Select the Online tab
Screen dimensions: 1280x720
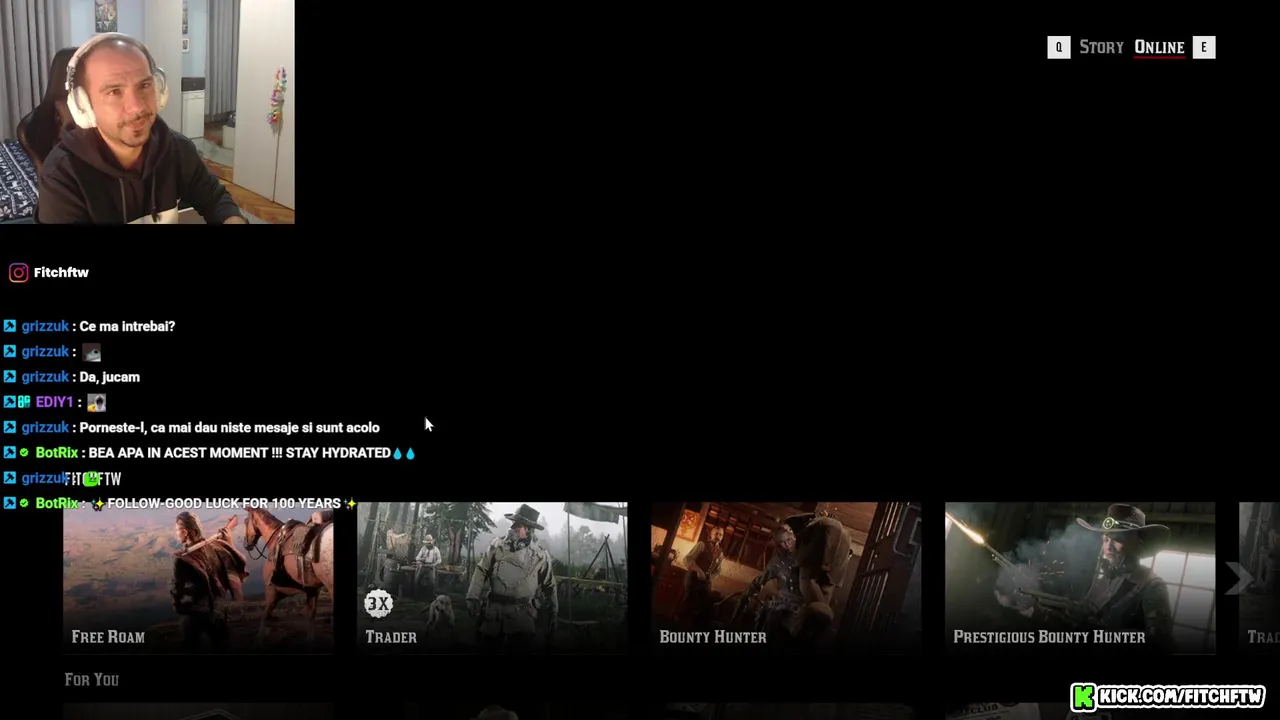(x=1159, y=47)
